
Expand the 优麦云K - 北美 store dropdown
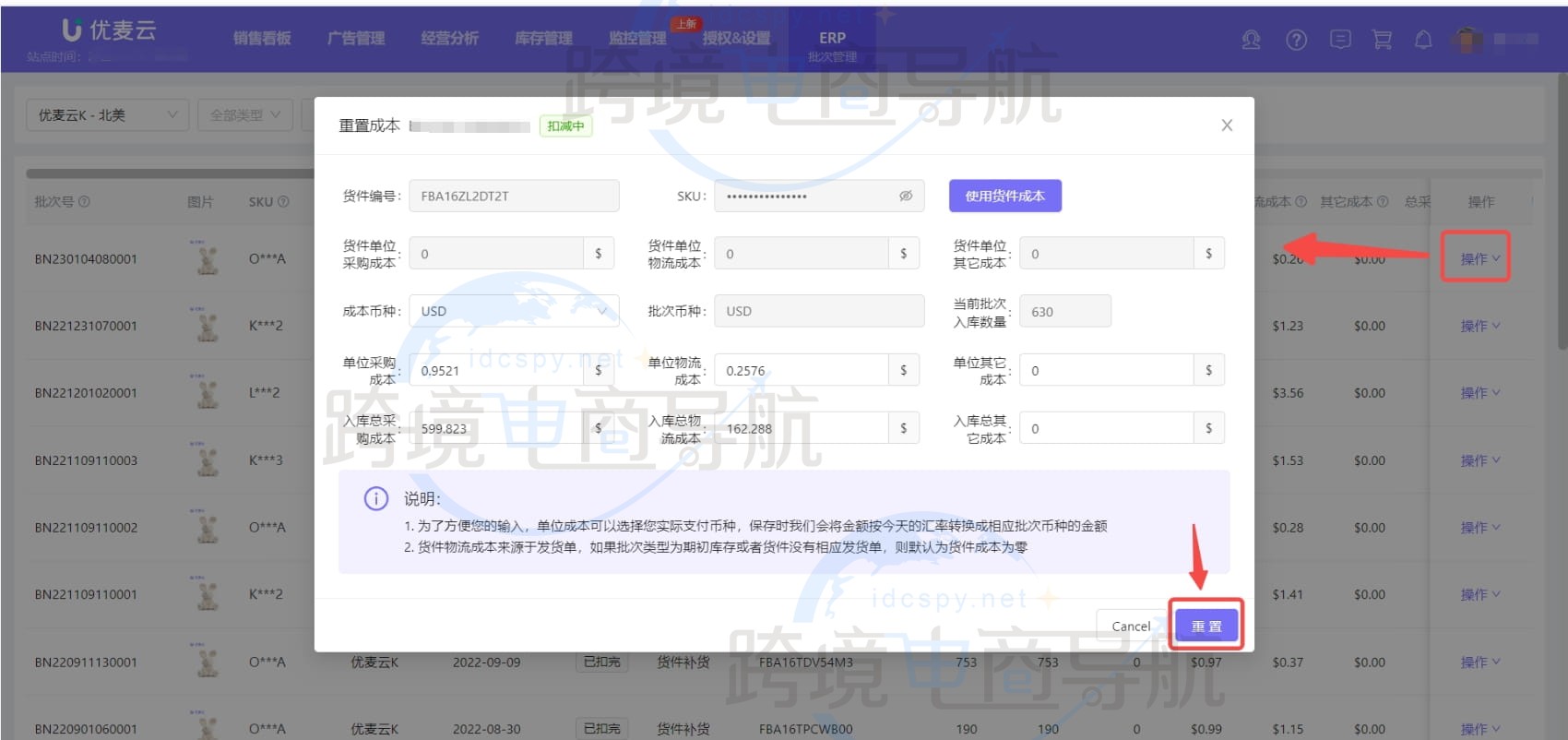(107, 115)
